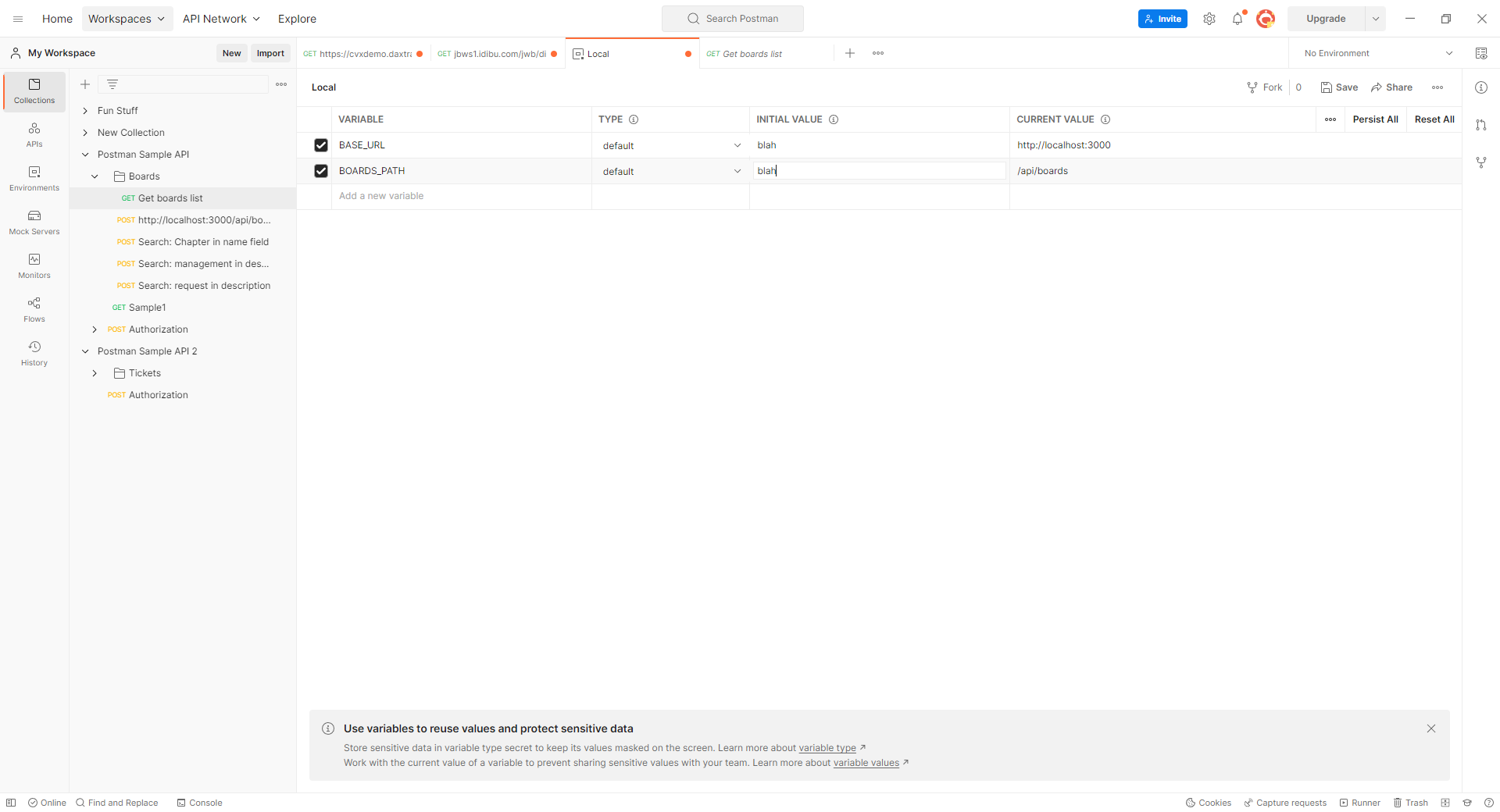This screenshot has height=812, width=1500.
Task: Click Add a new variable field
Action: tap(463, 196)
